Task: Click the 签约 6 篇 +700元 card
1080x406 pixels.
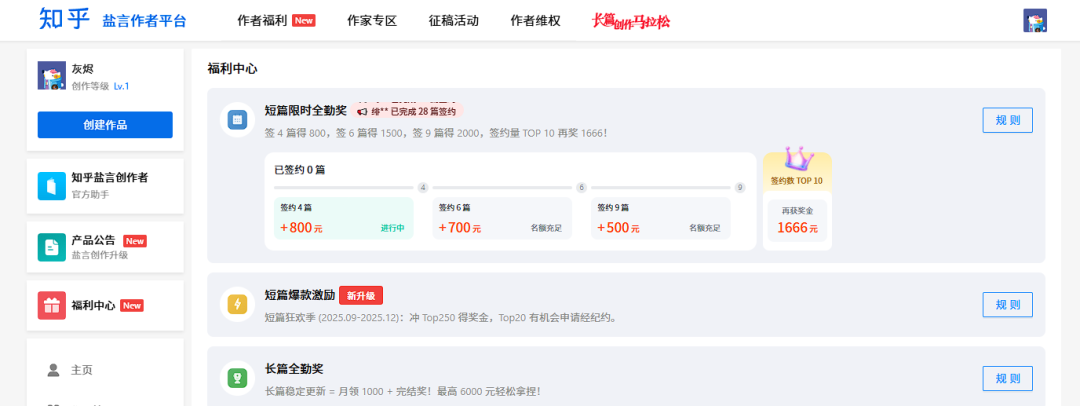Action: (502, 219)
